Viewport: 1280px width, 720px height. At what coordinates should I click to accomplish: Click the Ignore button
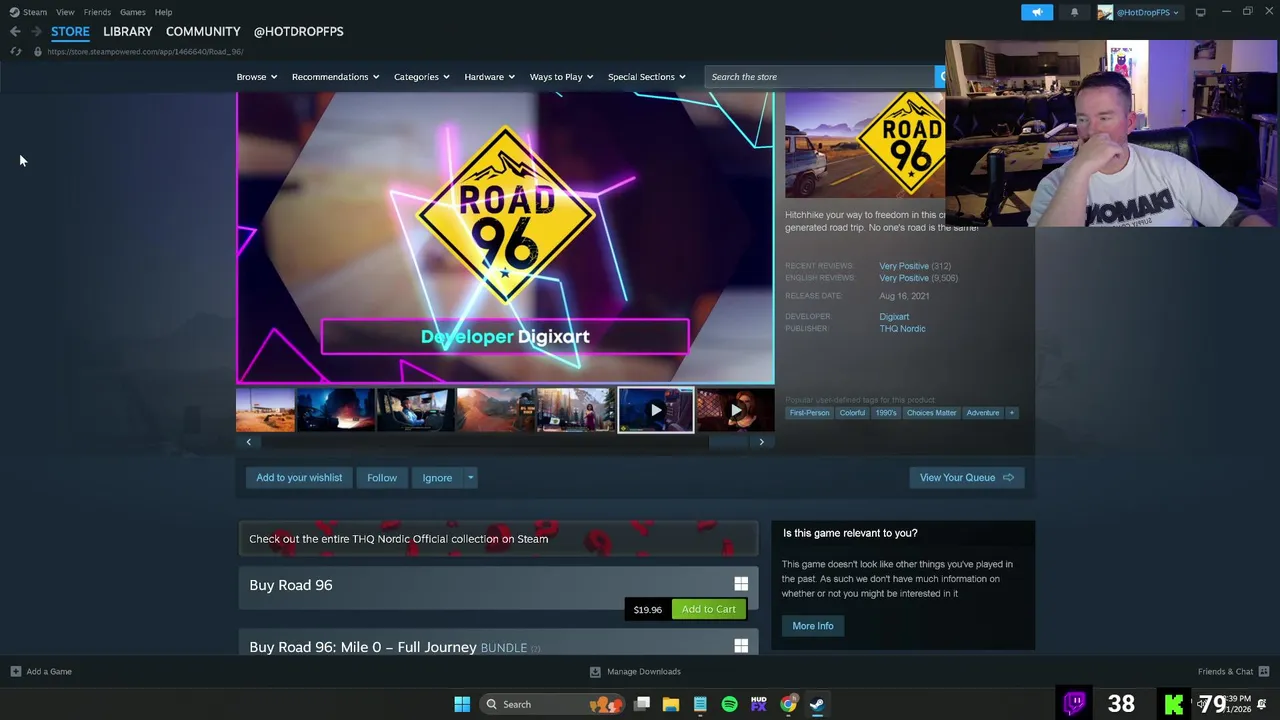pyautogui.click(x=437, y=478)
